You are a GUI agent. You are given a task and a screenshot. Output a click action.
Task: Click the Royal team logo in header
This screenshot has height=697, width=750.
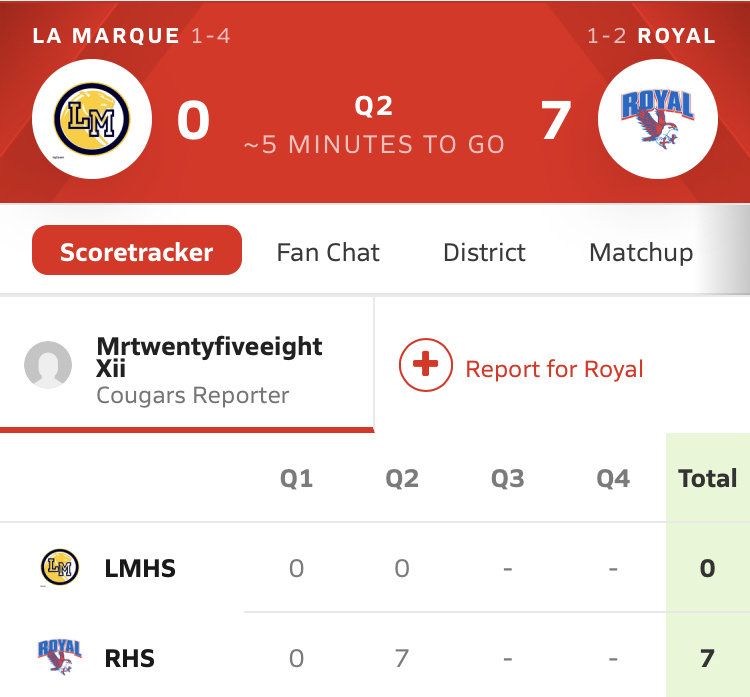(658, 118)
